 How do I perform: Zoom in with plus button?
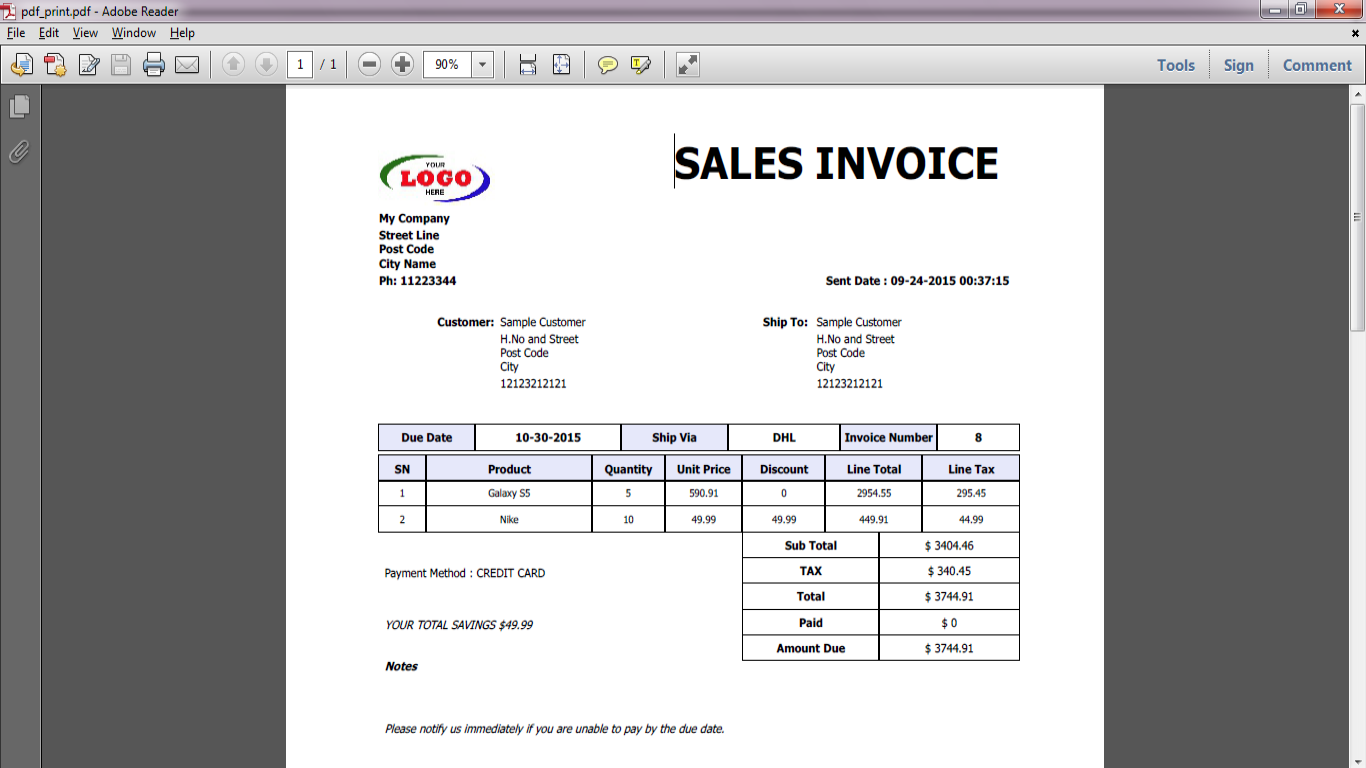coord(402,65)
